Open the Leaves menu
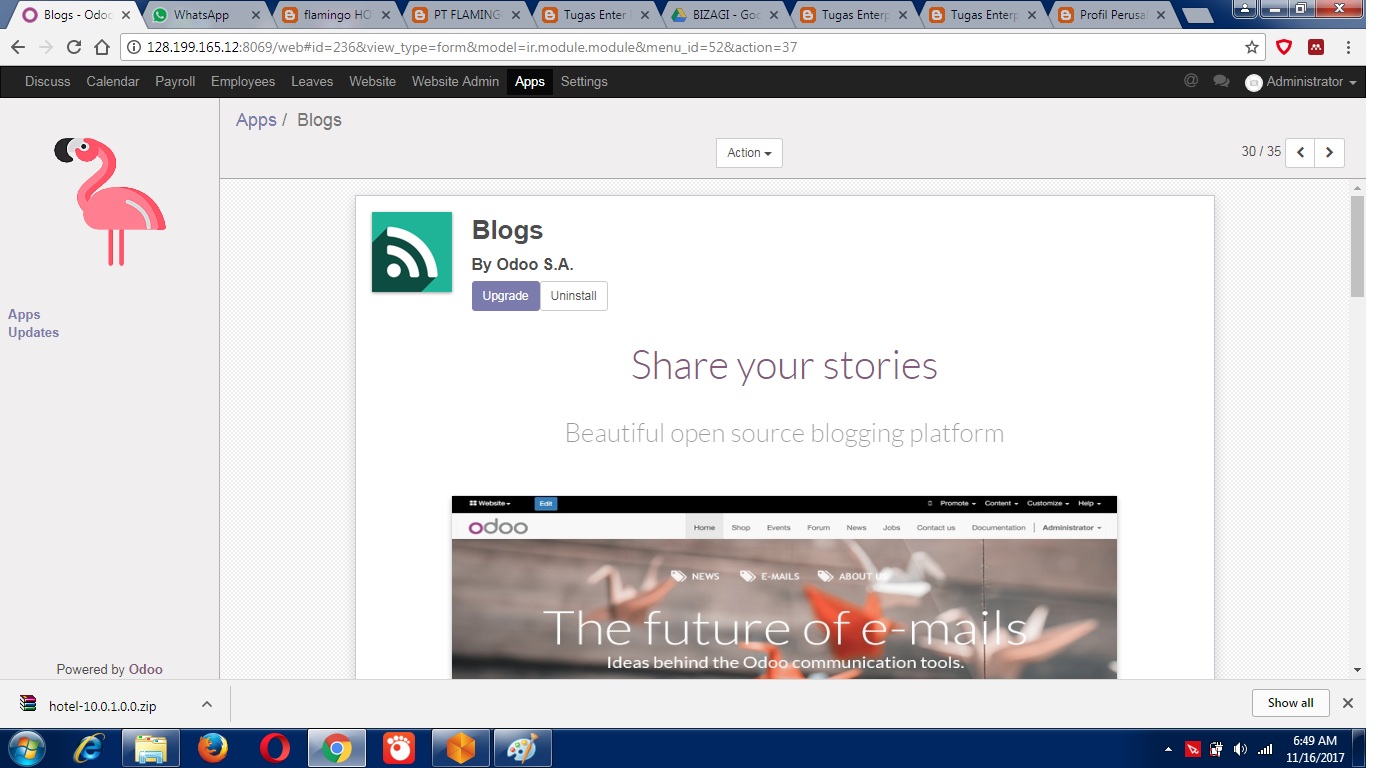 [x=312, y=81]
